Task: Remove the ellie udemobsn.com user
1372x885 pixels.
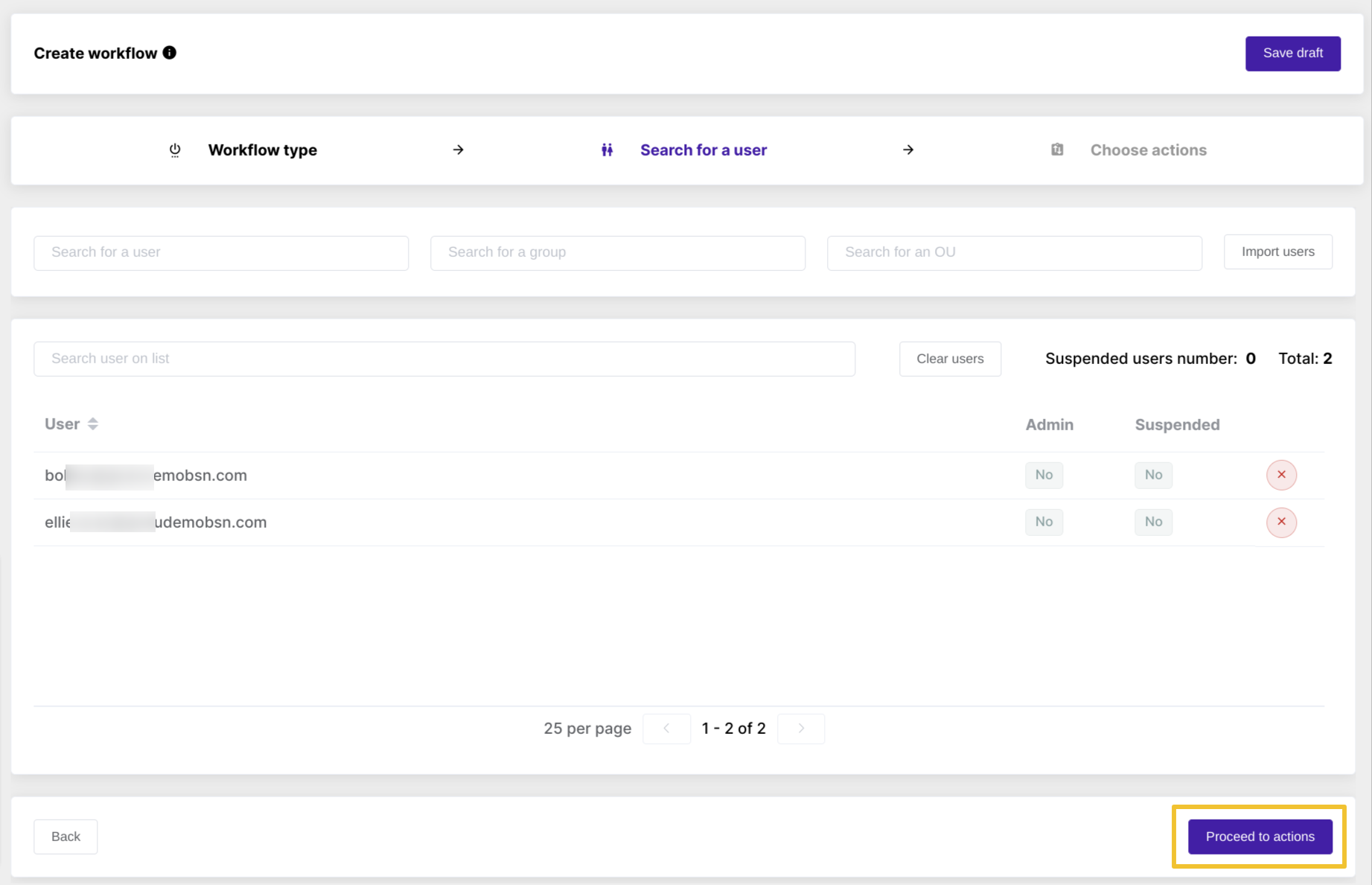Action: [1281, 522]
